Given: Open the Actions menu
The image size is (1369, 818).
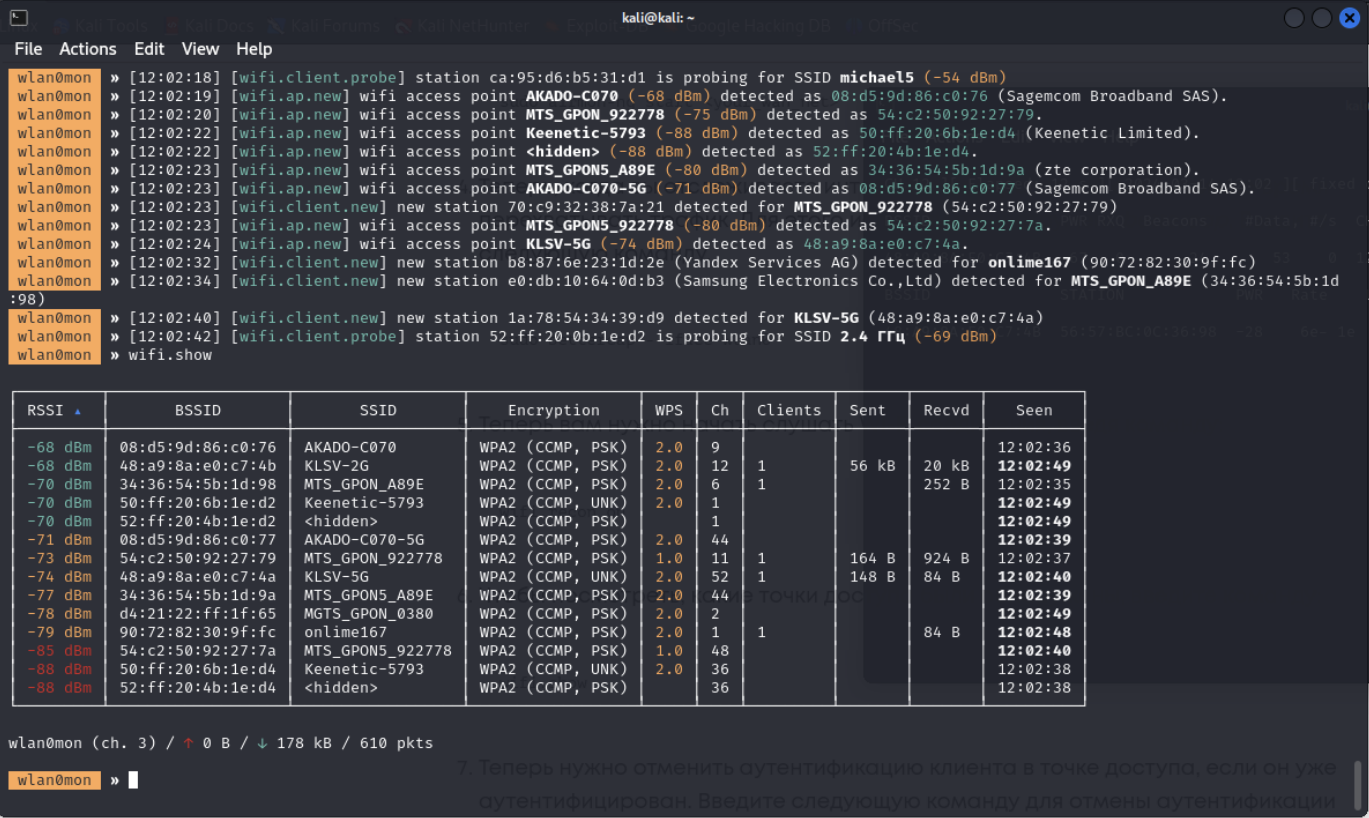Looking at the screenshot, I should tap(88, 49).
